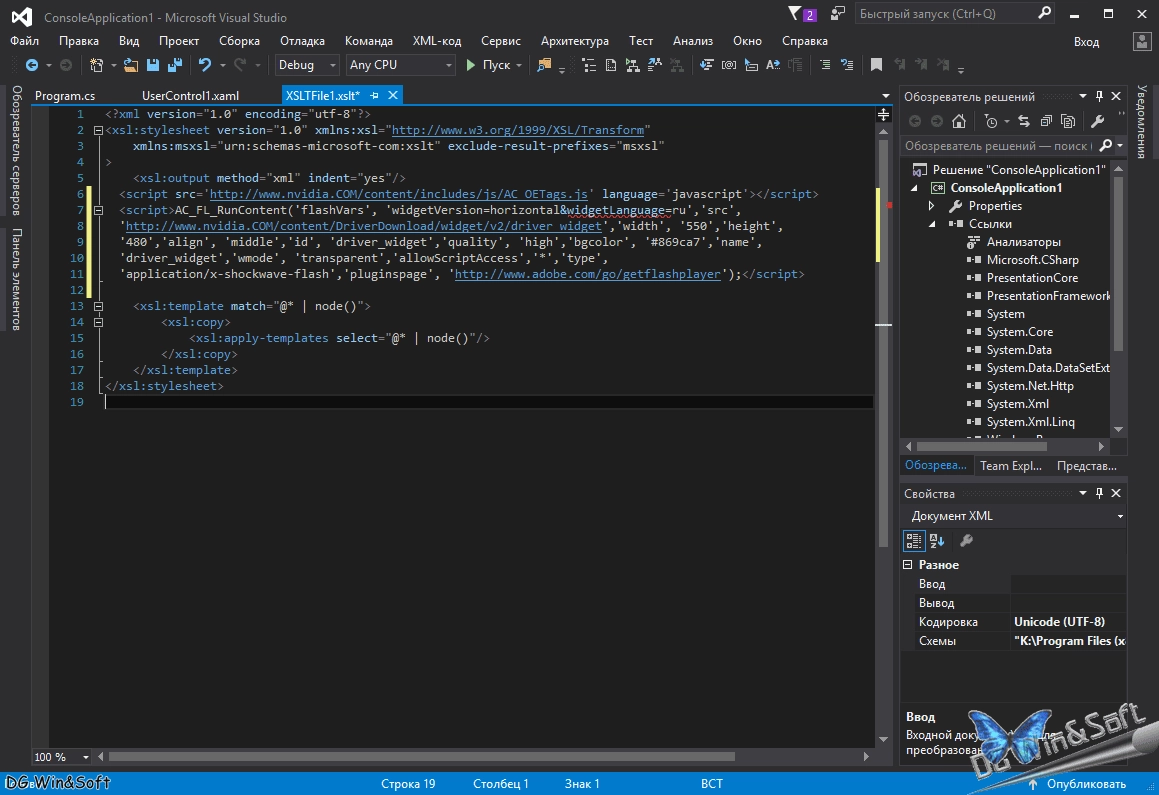Click the Start XSLT Debugging icon
The image size is (1159, 795).
(x=633, y=65)
